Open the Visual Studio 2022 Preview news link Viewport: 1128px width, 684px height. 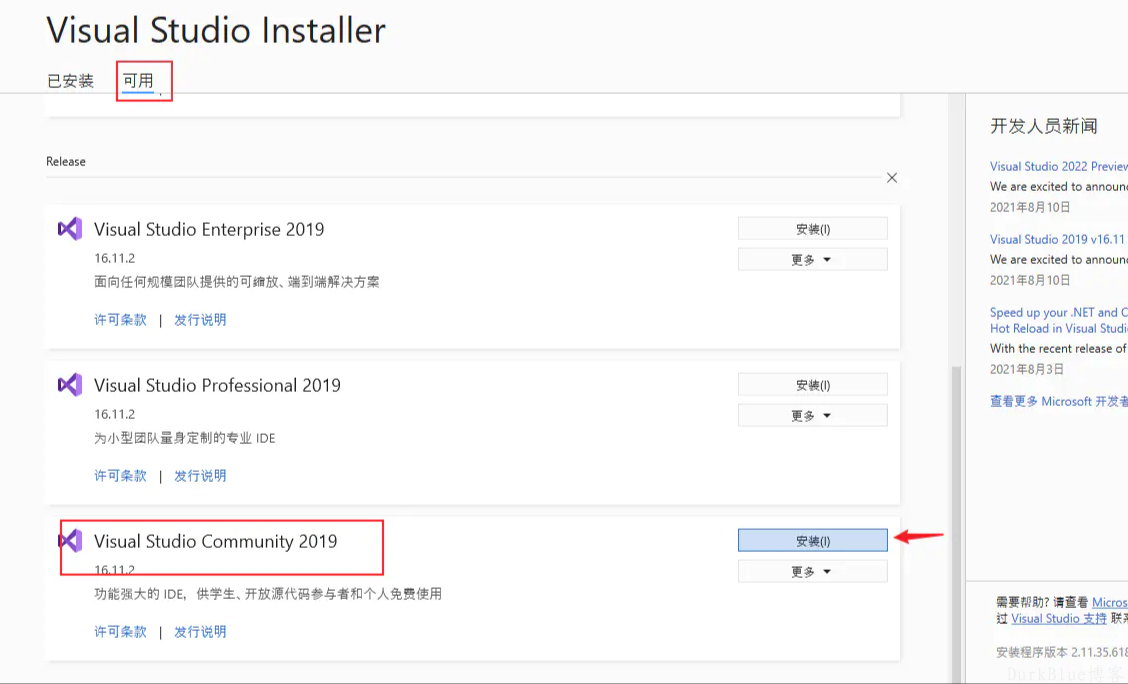(1058, 166)
